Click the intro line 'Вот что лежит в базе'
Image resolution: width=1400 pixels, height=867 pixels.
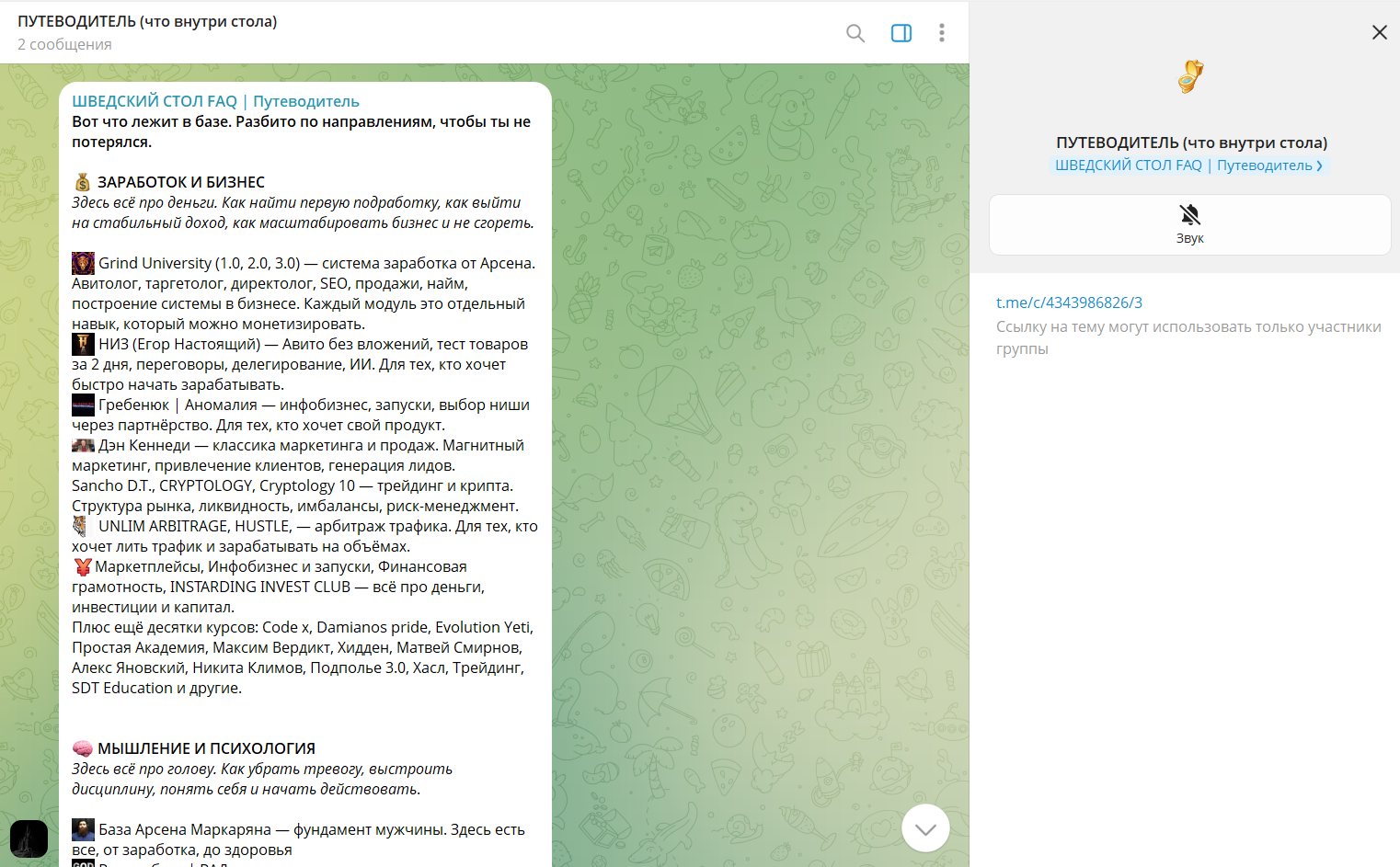pos(152,121)
